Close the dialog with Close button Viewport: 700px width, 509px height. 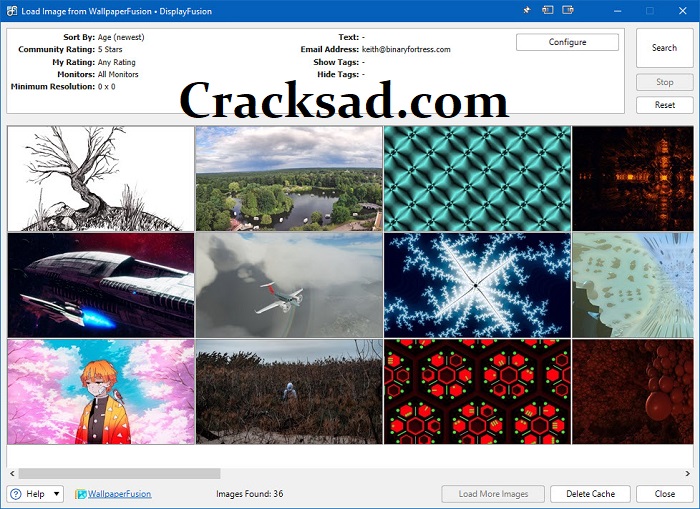click(664, 494)
